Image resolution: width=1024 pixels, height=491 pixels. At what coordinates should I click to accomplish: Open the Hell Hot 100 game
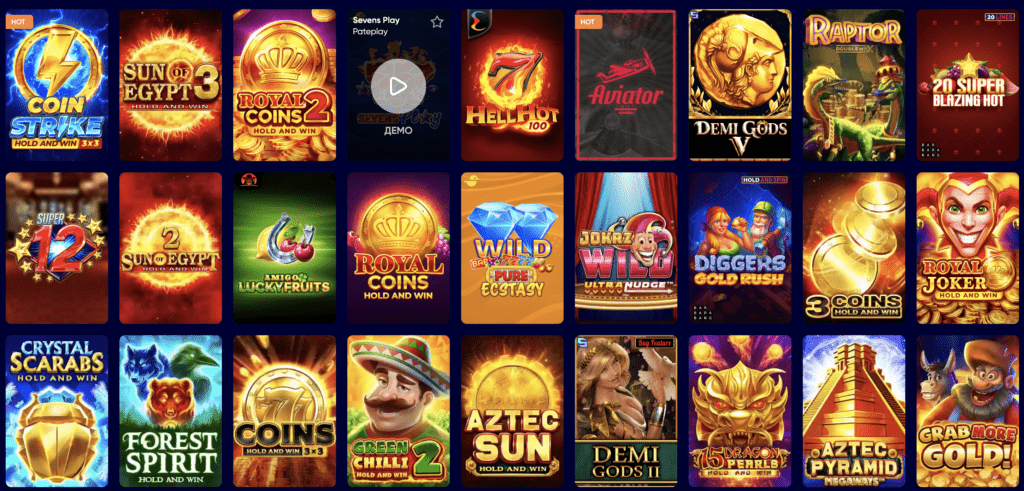pyautogui.click(x=513, y=85)
